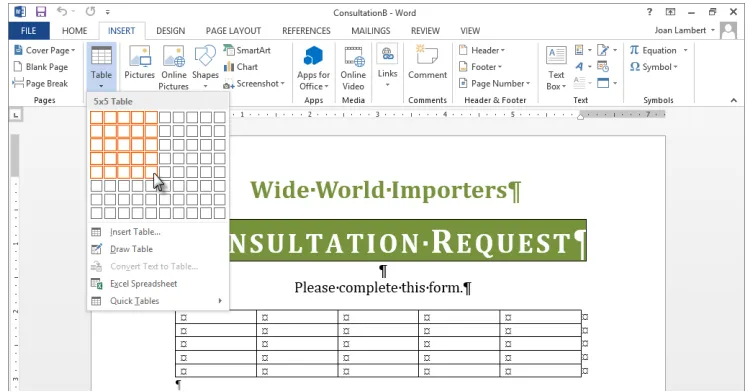Expand the Cover Page gallery
The width and height of the screenshot is (752, 392).
(x=45, y=50)
